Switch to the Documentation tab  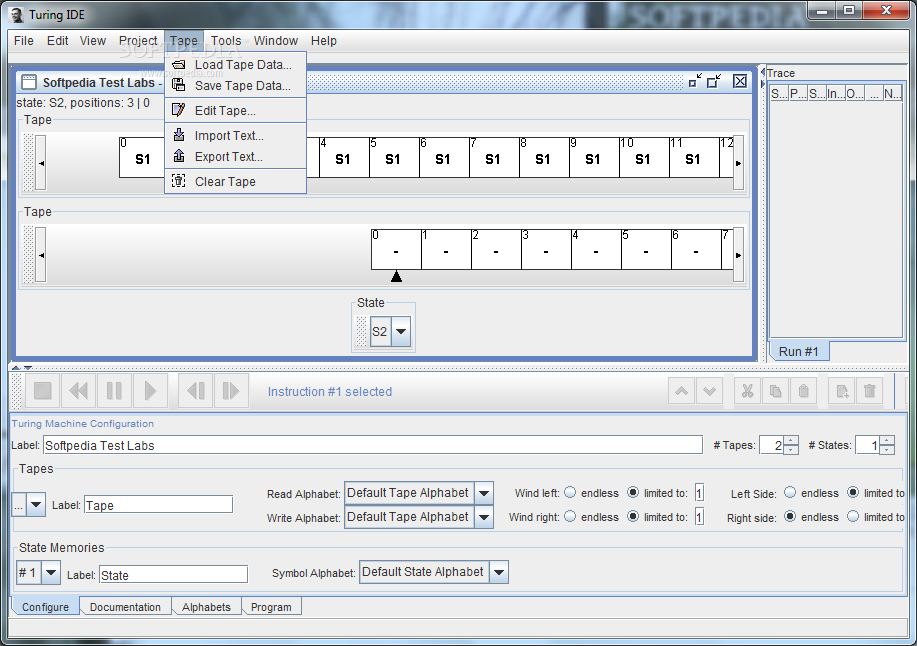point(125,607)
